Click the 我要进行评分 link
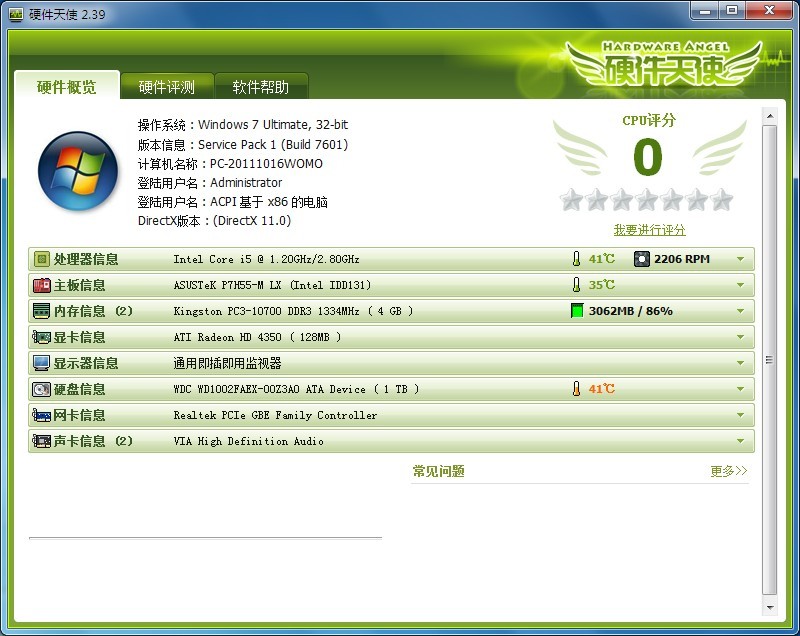Viewport: 800px width, 636px height. point(649,230)
